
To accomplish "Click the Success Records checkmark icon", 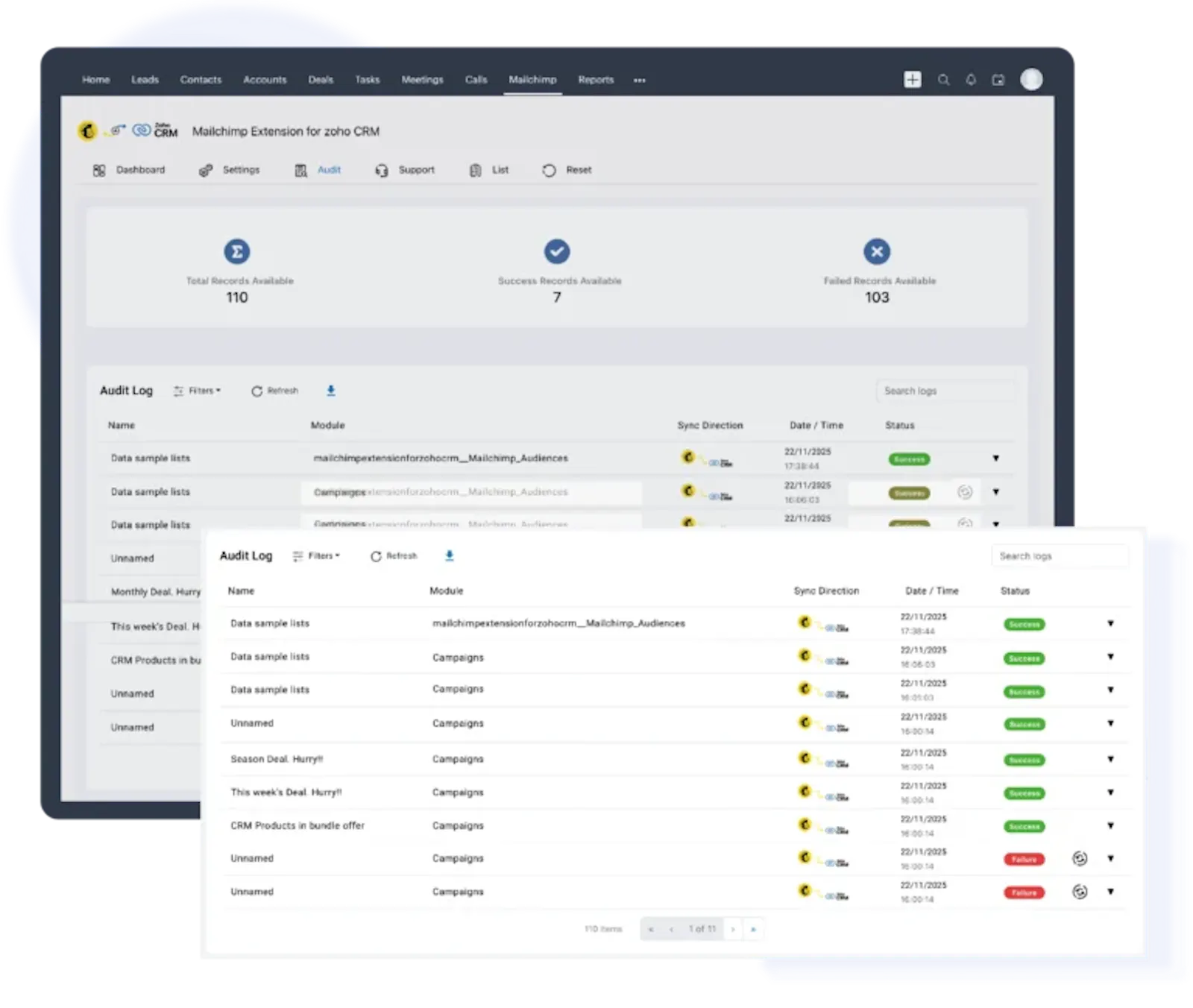I will [556, 251].
